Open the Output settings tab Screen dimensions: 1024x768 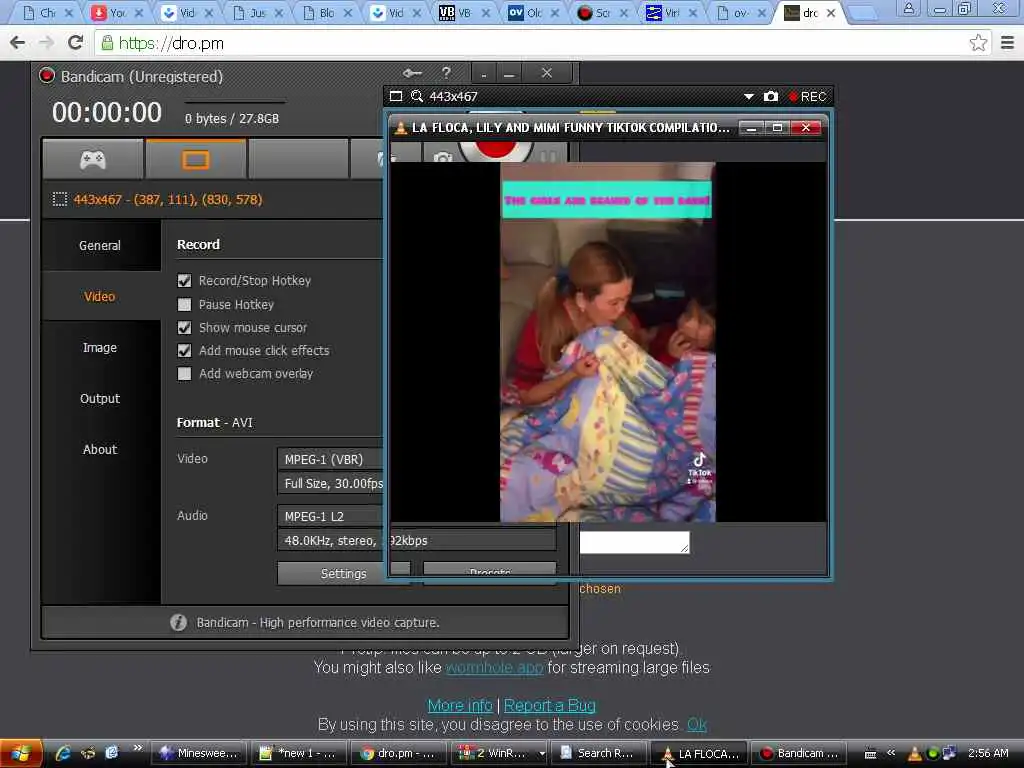click(101, 398)
